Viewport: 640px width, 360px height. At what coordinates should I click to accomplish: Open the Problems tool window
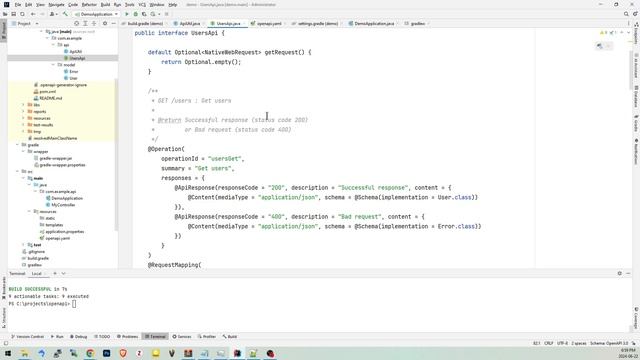point(128,337)
